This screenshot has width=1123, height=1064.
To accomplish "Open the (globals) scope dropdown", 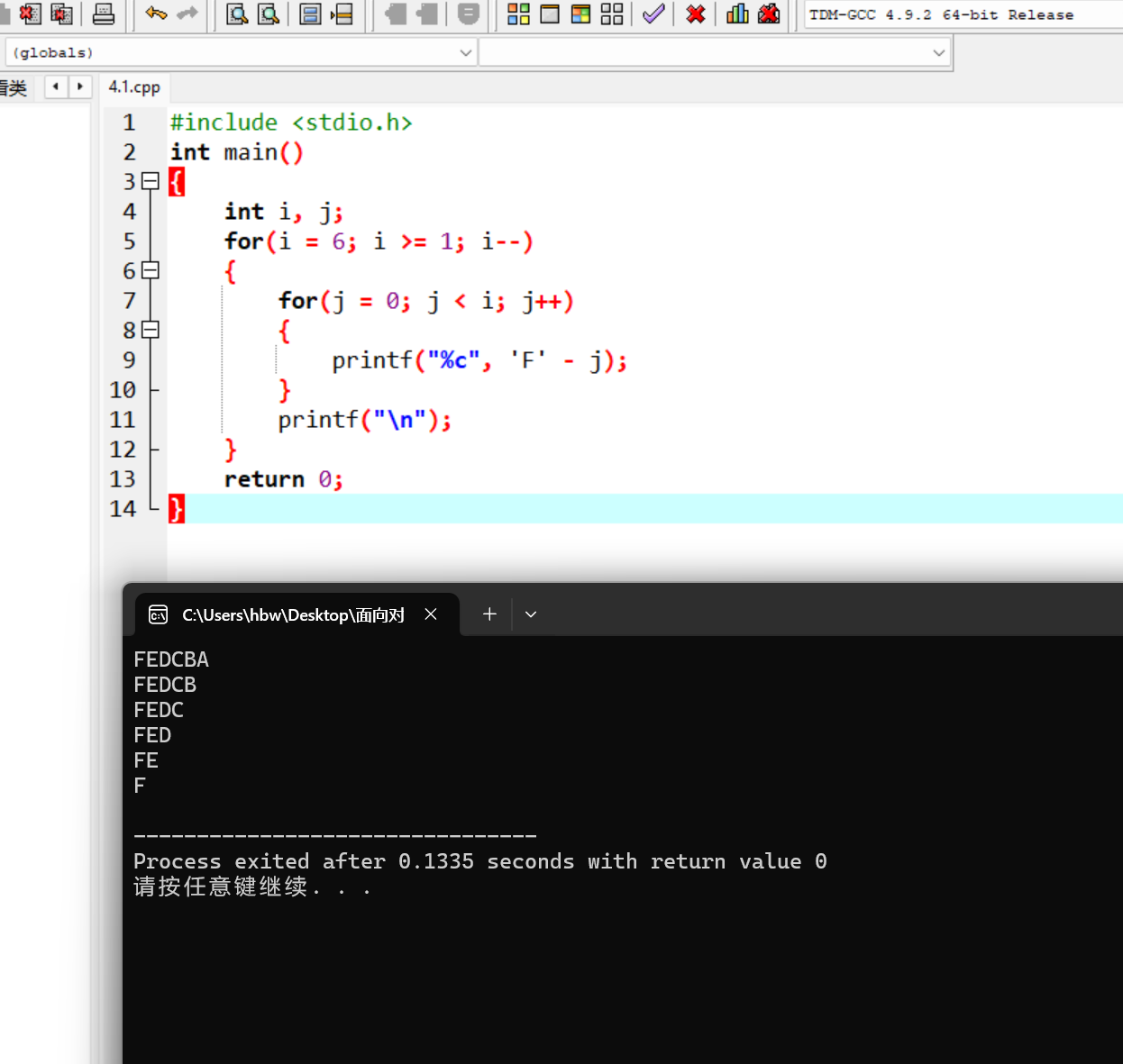I will pyautogui.click(x=242, y=52).
